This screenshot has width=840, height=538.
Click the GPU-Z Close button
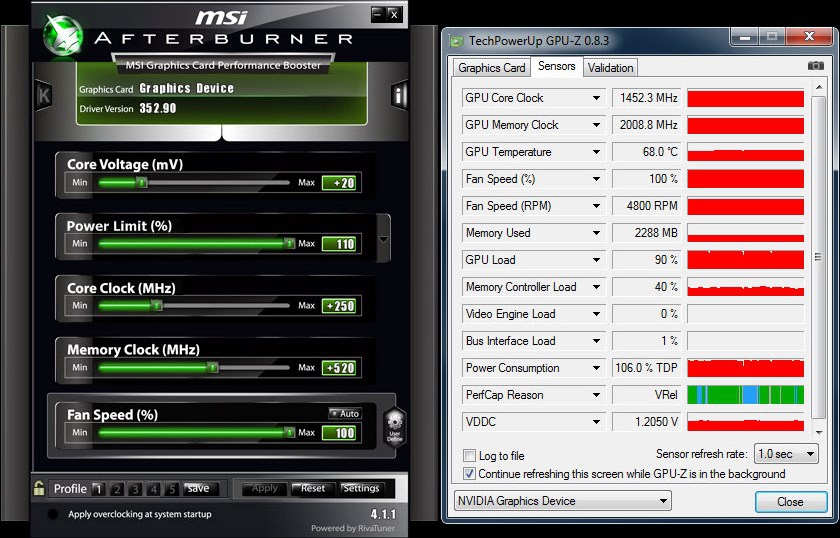click(x=791, y=502)
